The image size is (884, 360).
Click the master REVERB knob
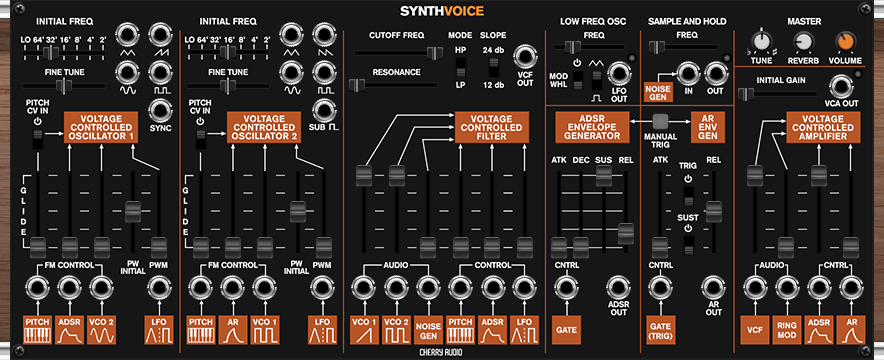[803, 42]
